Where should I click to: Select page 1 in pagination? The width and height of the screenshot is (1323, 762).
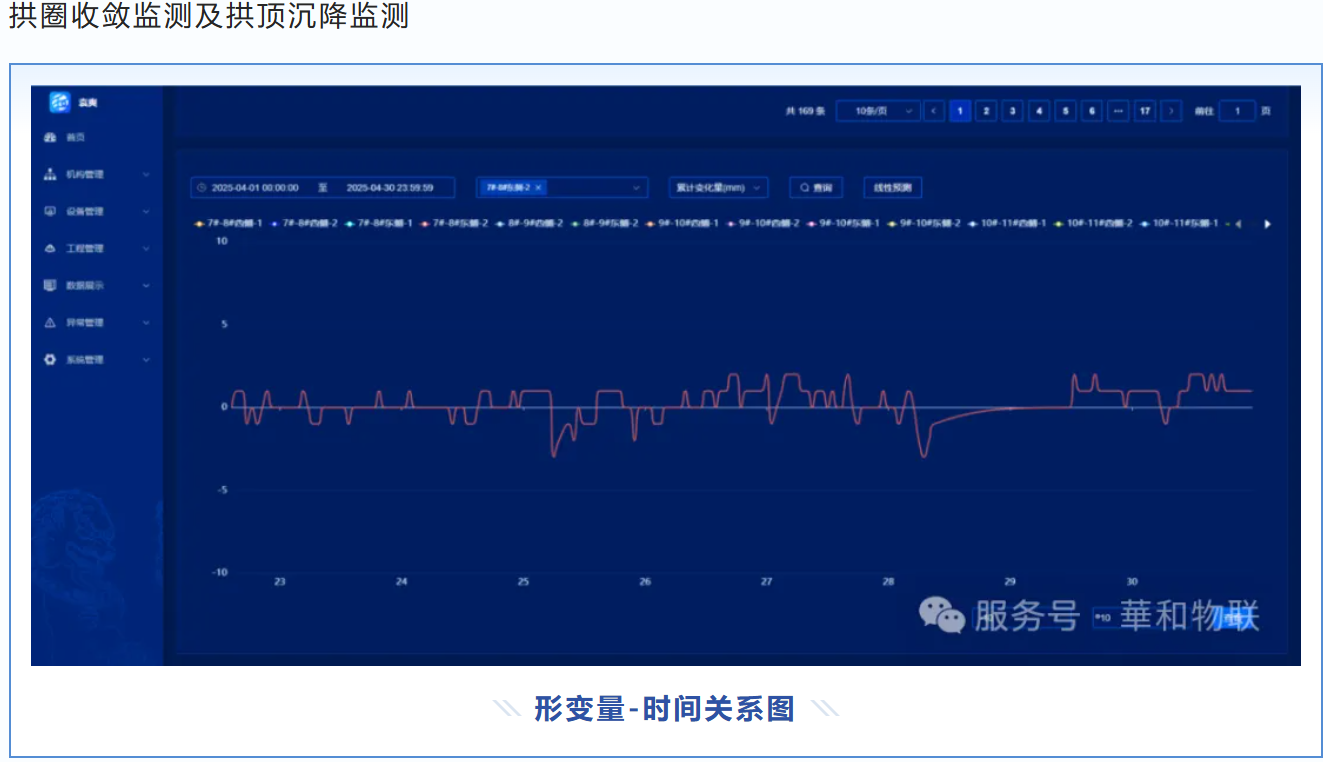960,111
